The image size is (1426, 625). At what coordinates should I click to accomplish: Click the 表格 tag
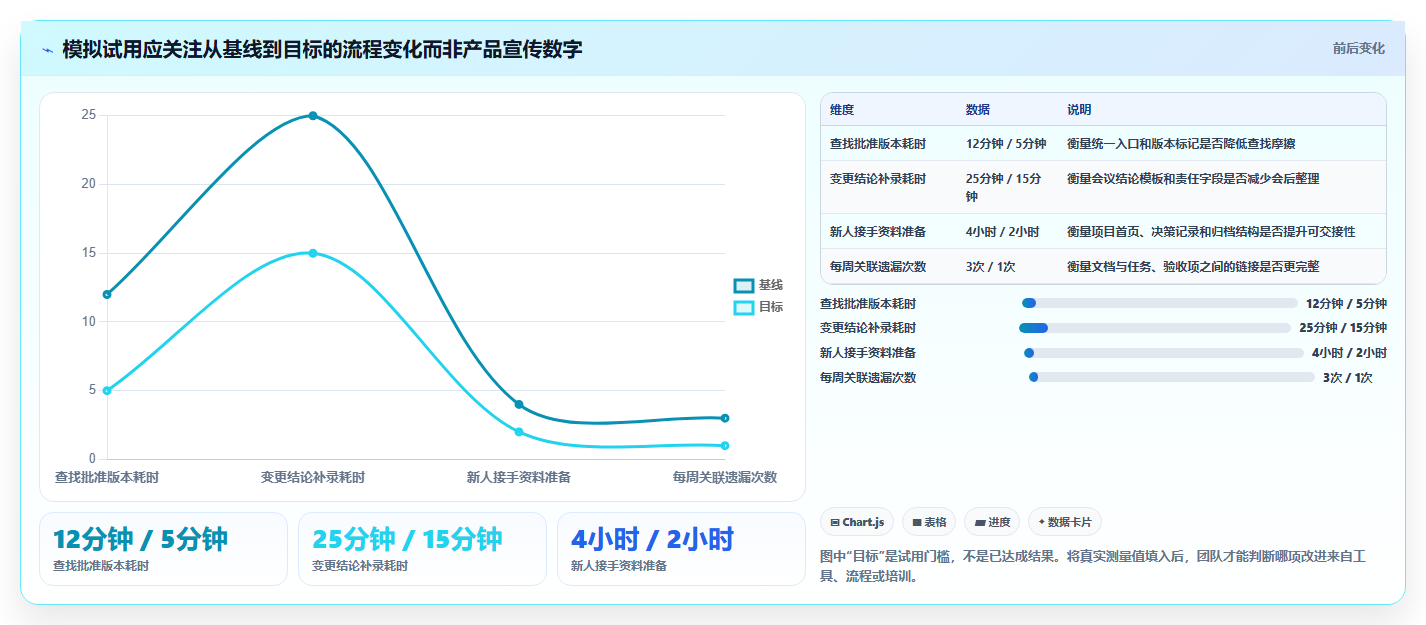click(x=929, y=522)
